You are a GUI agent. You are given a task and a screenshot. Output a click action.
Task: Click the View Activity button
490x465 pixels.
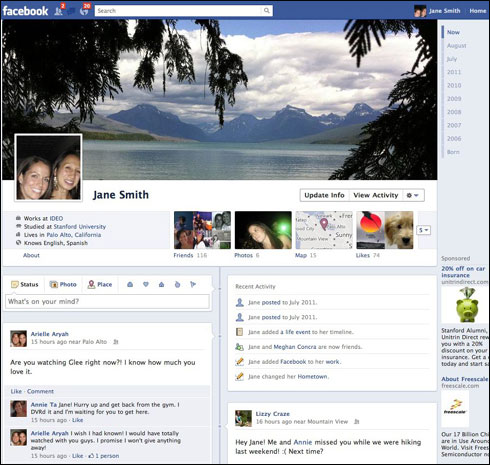click(376, 195)
